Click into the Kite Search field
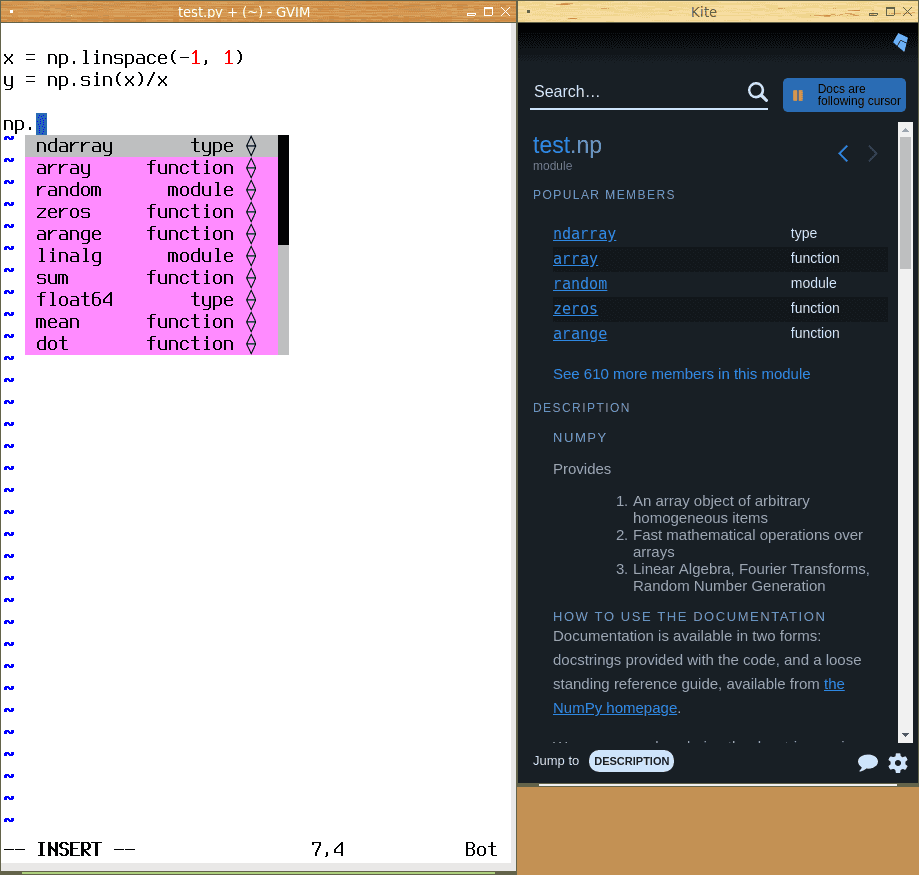The height and width of the screenshot is (875, 919). click(x=635, y=92)
